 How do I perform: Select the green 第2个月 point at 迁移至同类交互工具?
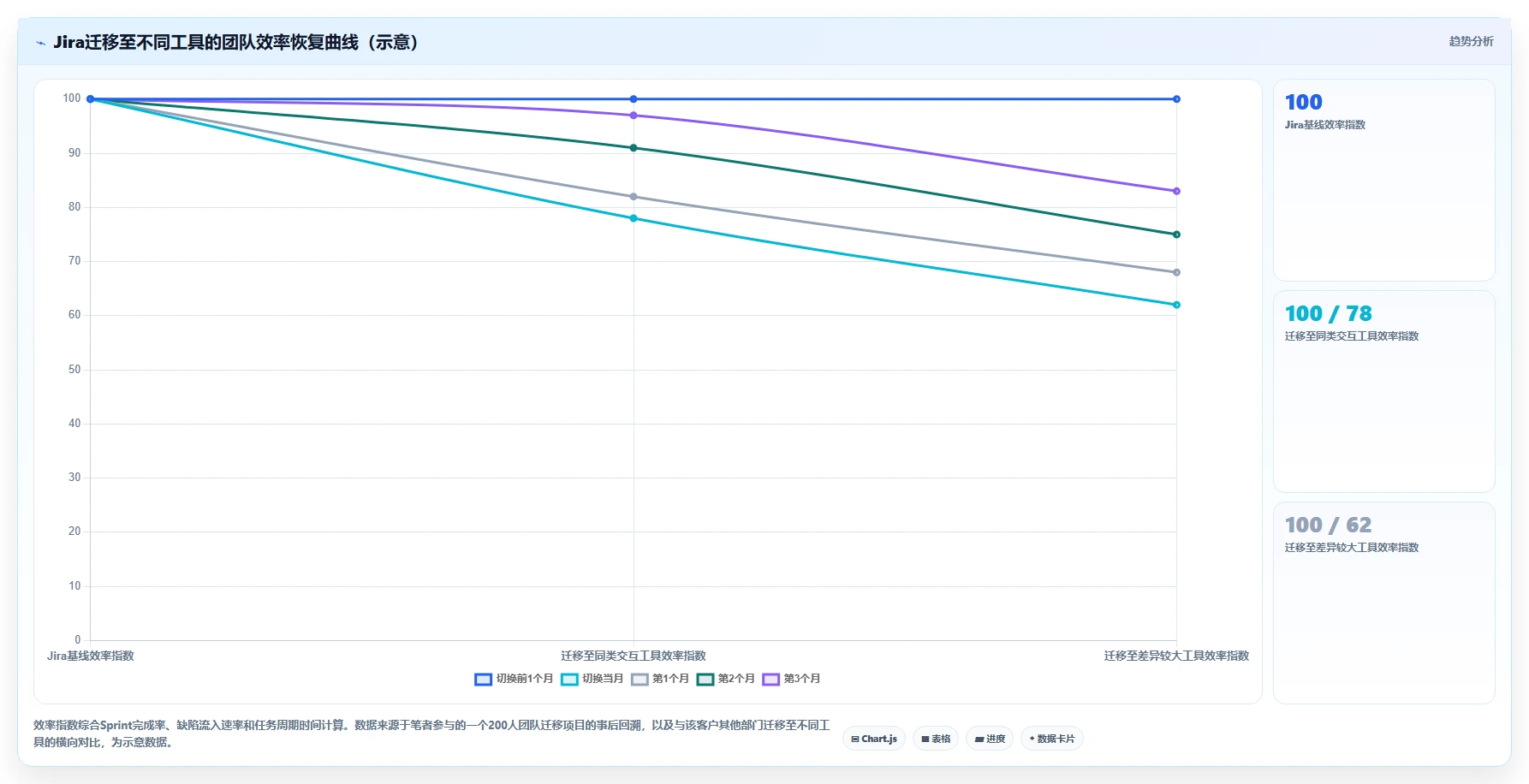click(634, 148)
